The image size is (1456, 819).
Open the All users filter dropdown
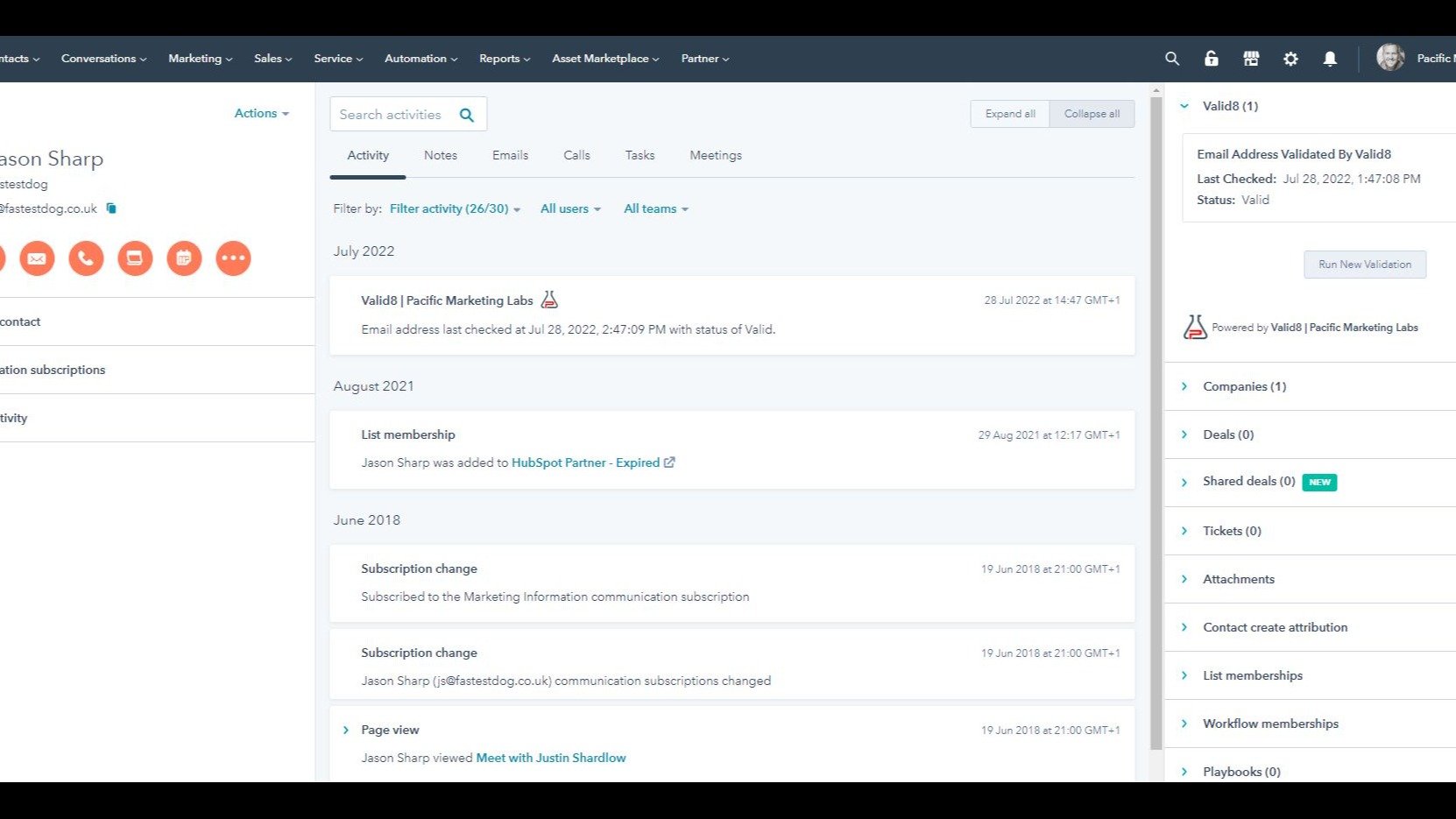[x=570, y=209]
